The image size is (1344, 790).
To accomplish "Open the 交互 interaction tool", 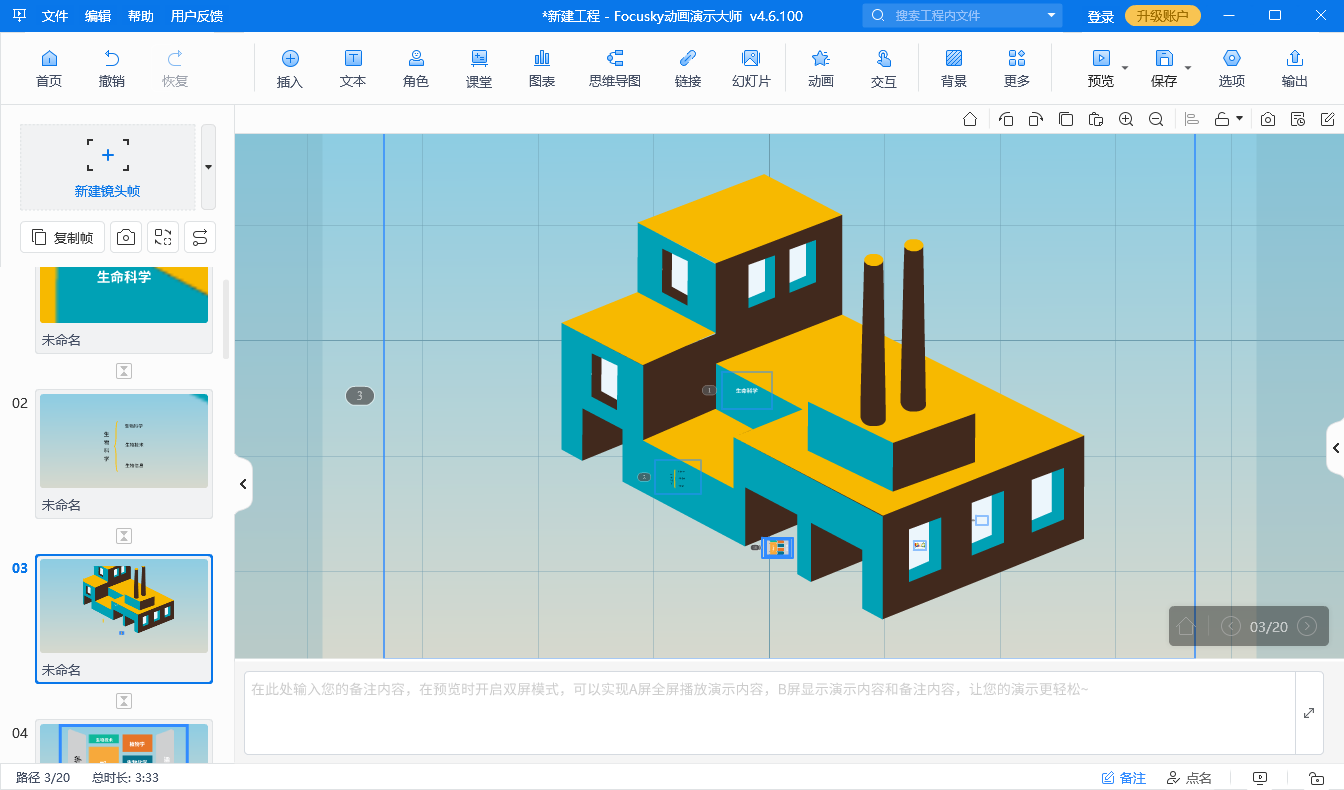I will click(x=884, y=68).
